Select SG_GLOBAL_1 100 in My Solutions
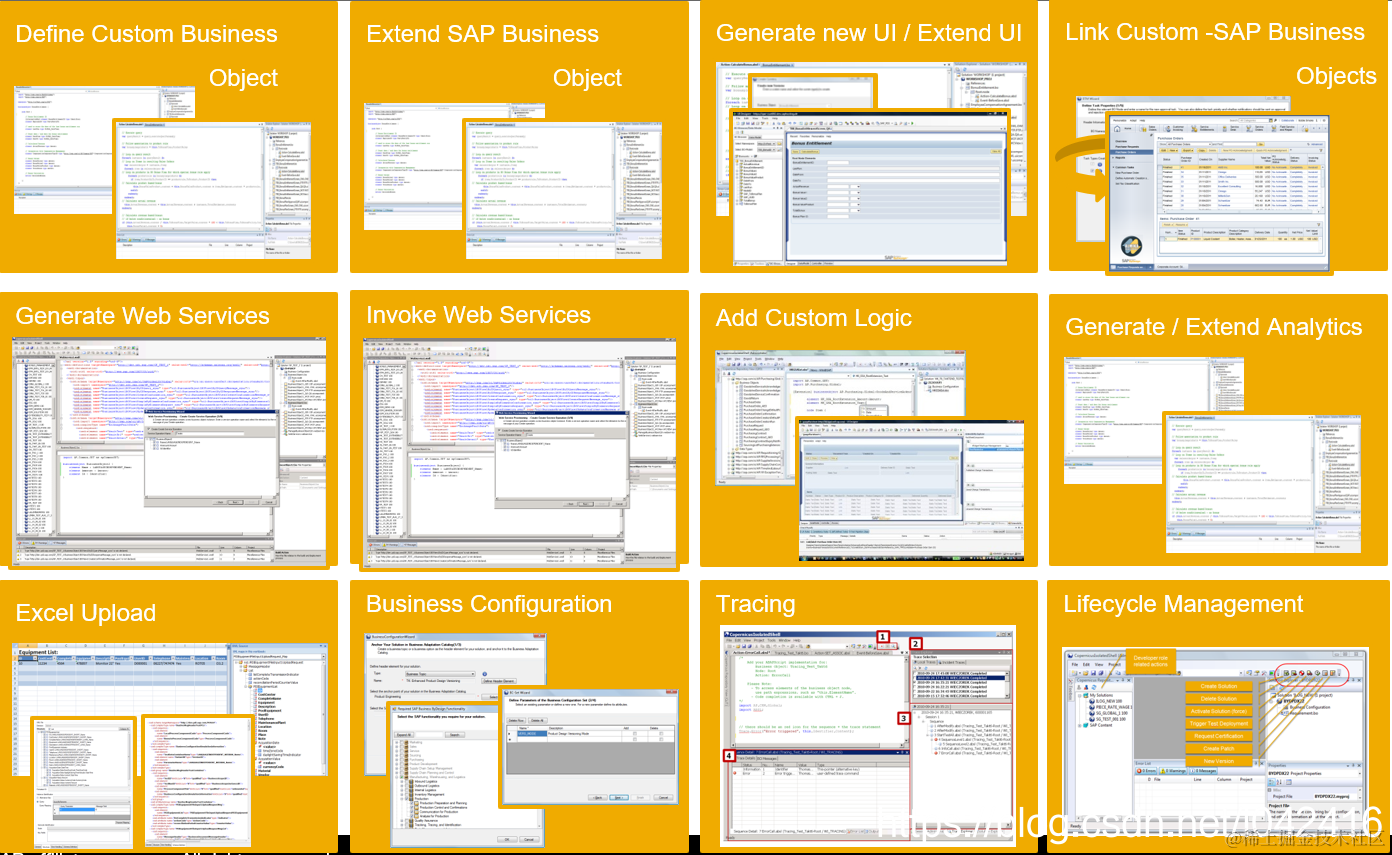This screenshot has height=855, width=1392. click(x=1111, y=713)
